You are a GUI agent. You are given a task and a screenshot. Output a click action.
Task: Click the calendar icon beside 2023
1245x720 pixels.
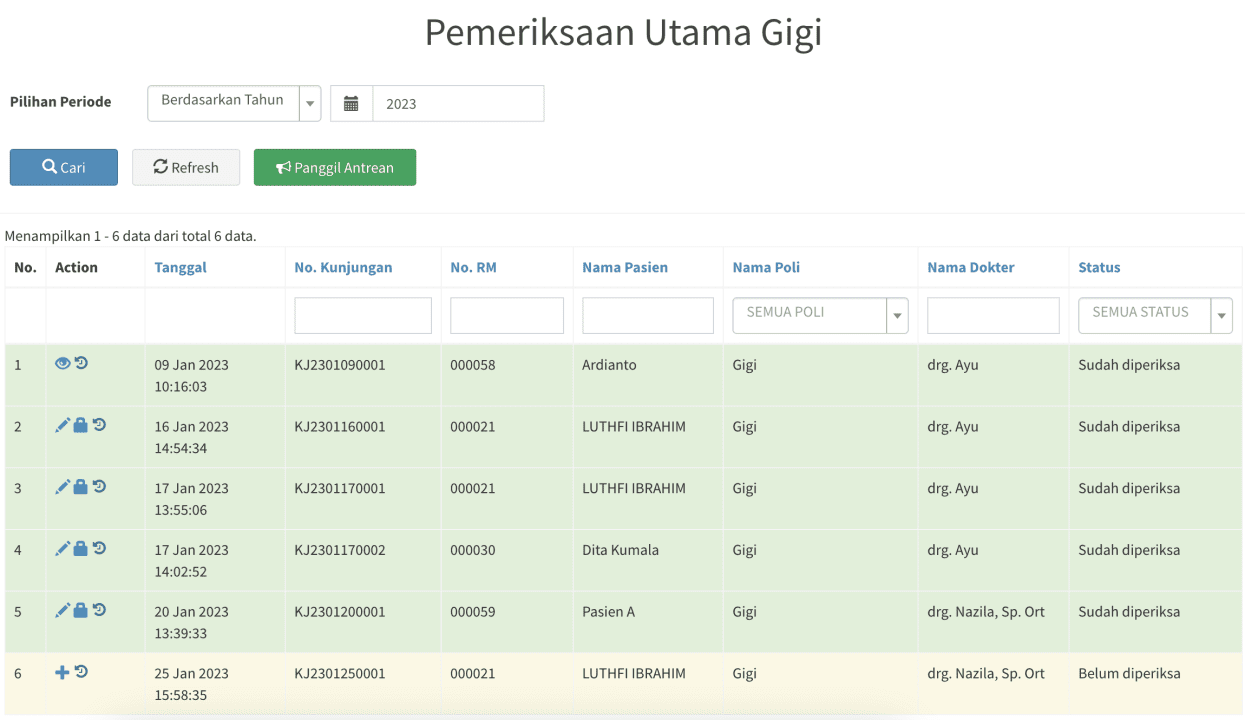(351, 103)
